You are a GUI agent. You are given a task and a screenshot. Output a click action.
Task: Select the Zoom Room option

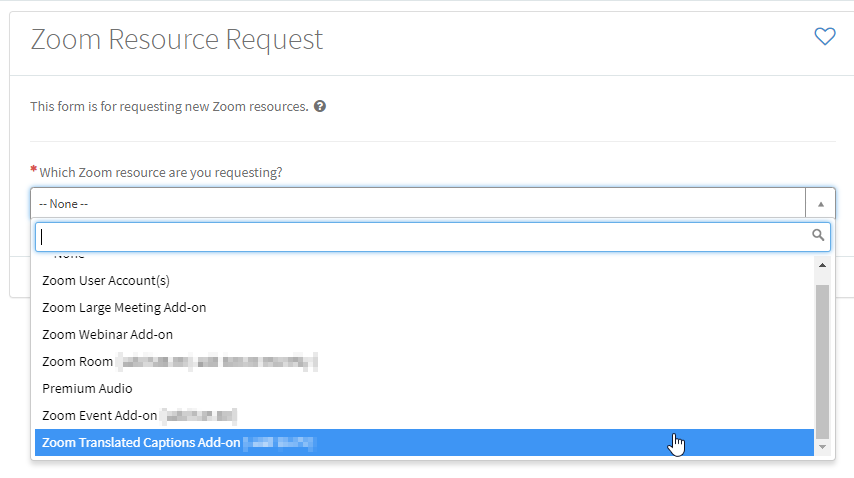77,361
